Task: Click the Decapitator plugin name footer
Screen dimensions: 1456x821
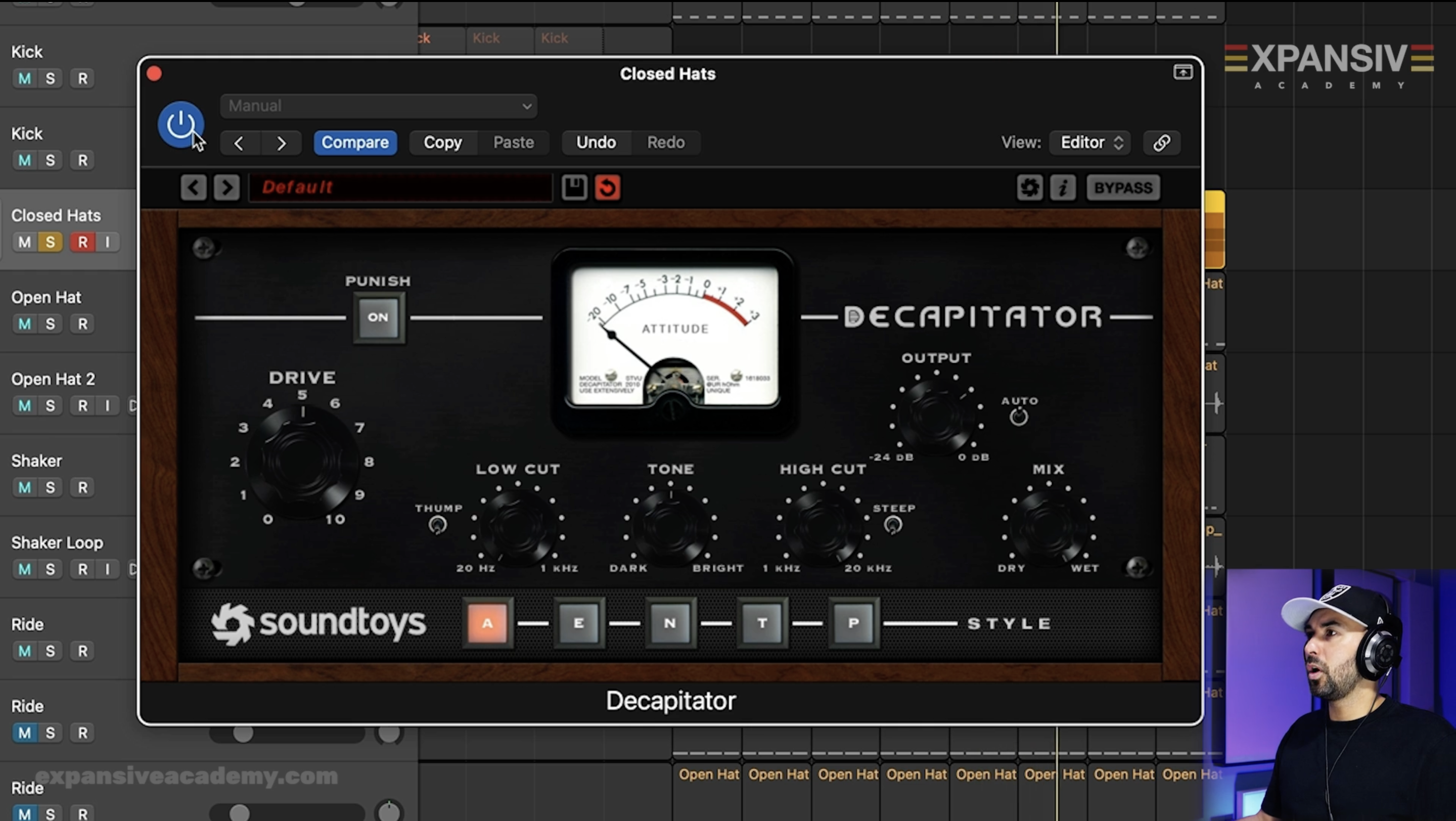Action: [x=670, y=701]
